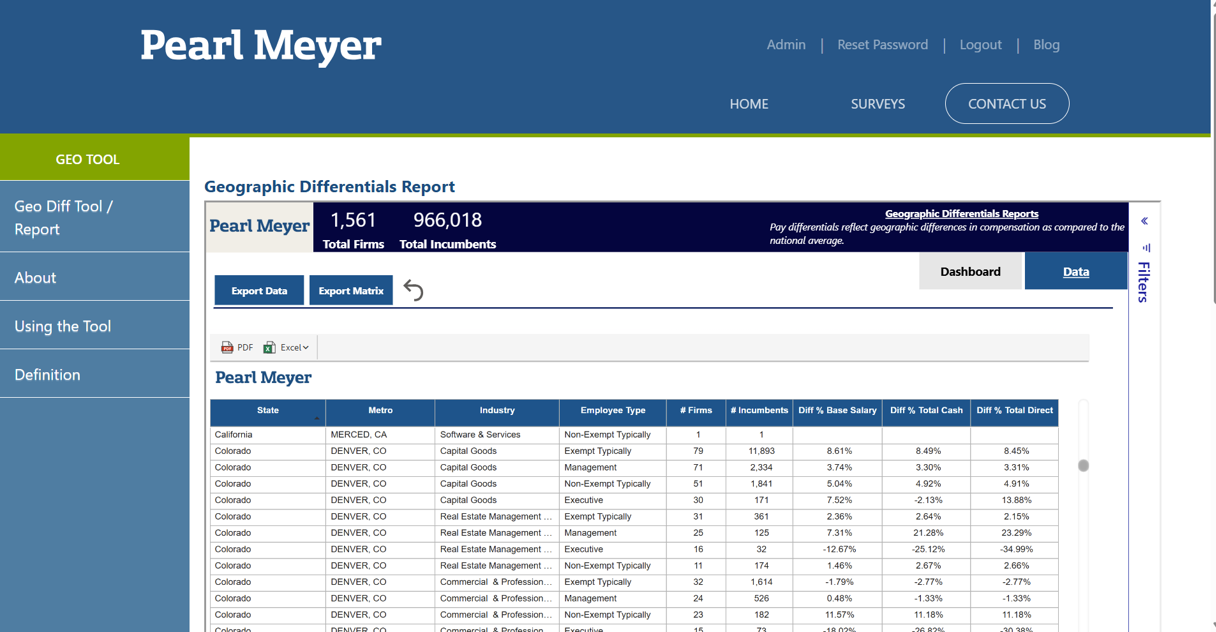
Task: Click the undo/reset arrow icon
Action: (413, 290)
